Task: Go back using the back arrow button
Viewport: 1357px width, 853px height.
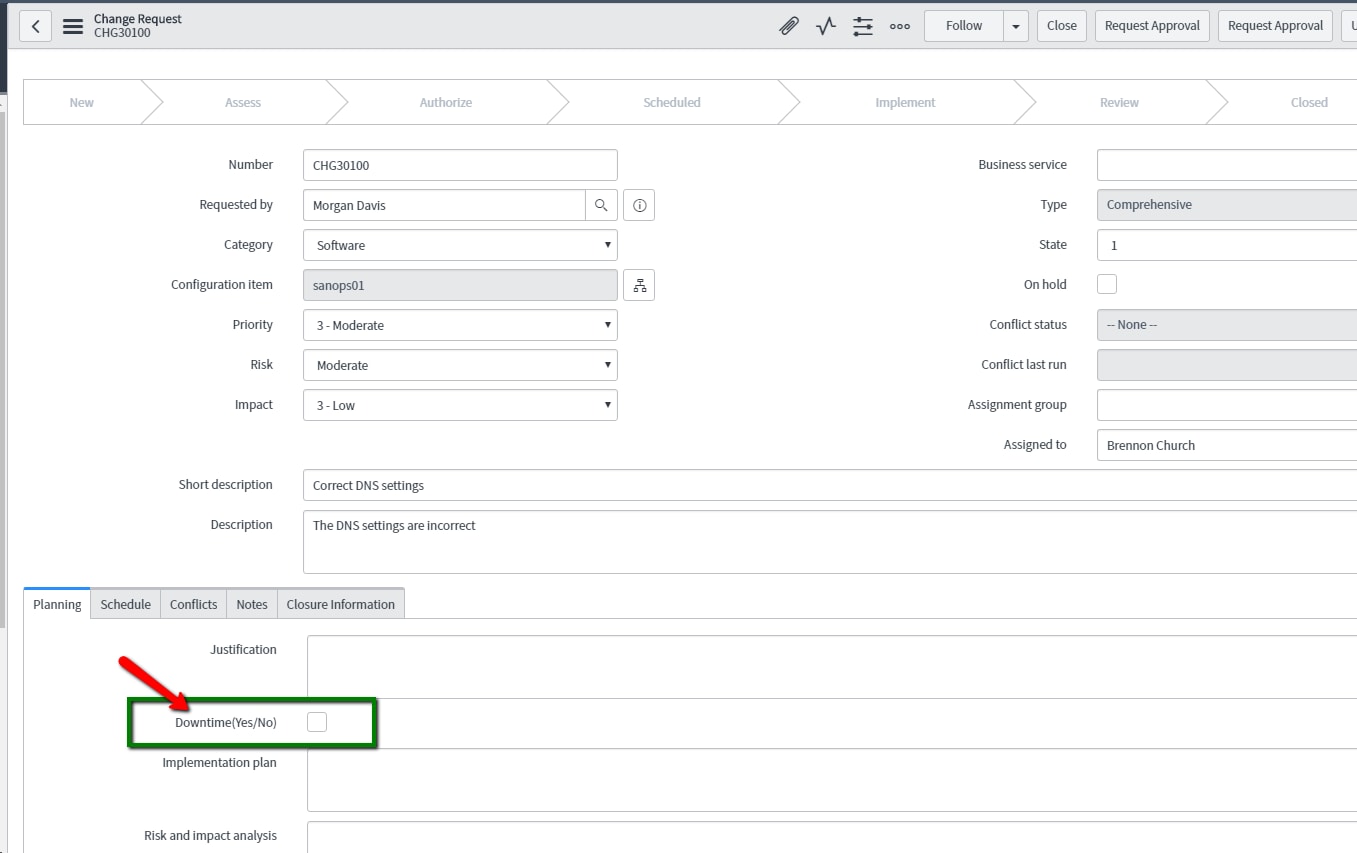Action: [x=35, y=26]
